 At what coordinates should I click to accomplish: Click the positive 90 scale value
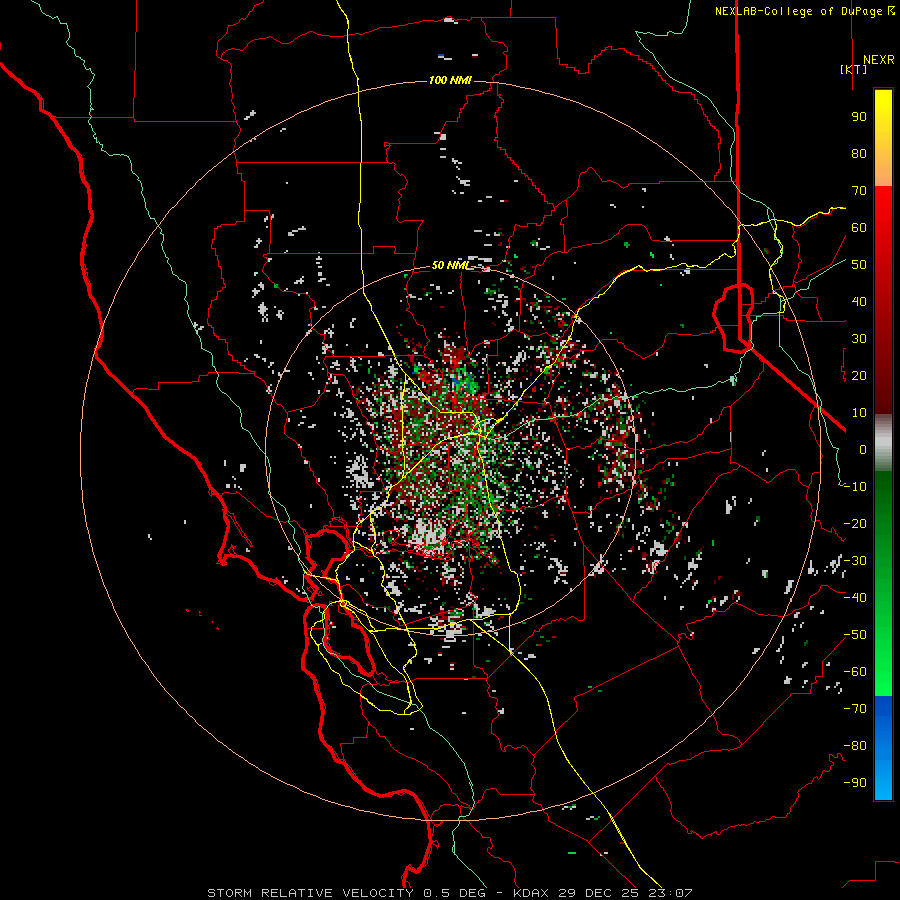pyautogui.click(x=859, y=117)
